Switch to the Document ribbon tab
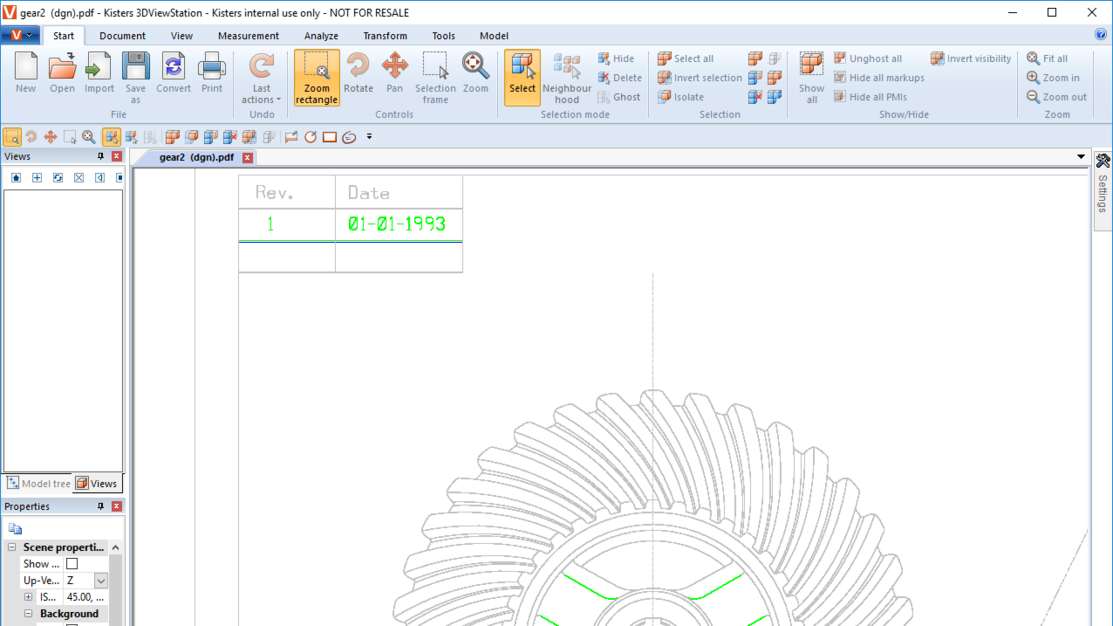 (122, 35)
